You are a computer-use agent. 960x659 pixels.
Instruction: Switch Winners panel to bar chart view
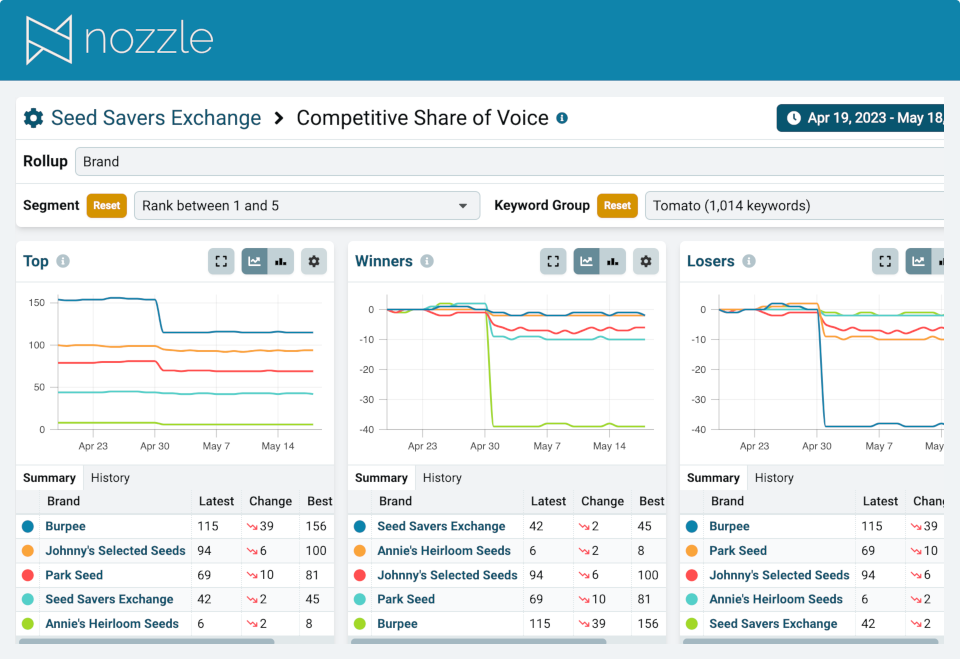(x=613, y=262)
